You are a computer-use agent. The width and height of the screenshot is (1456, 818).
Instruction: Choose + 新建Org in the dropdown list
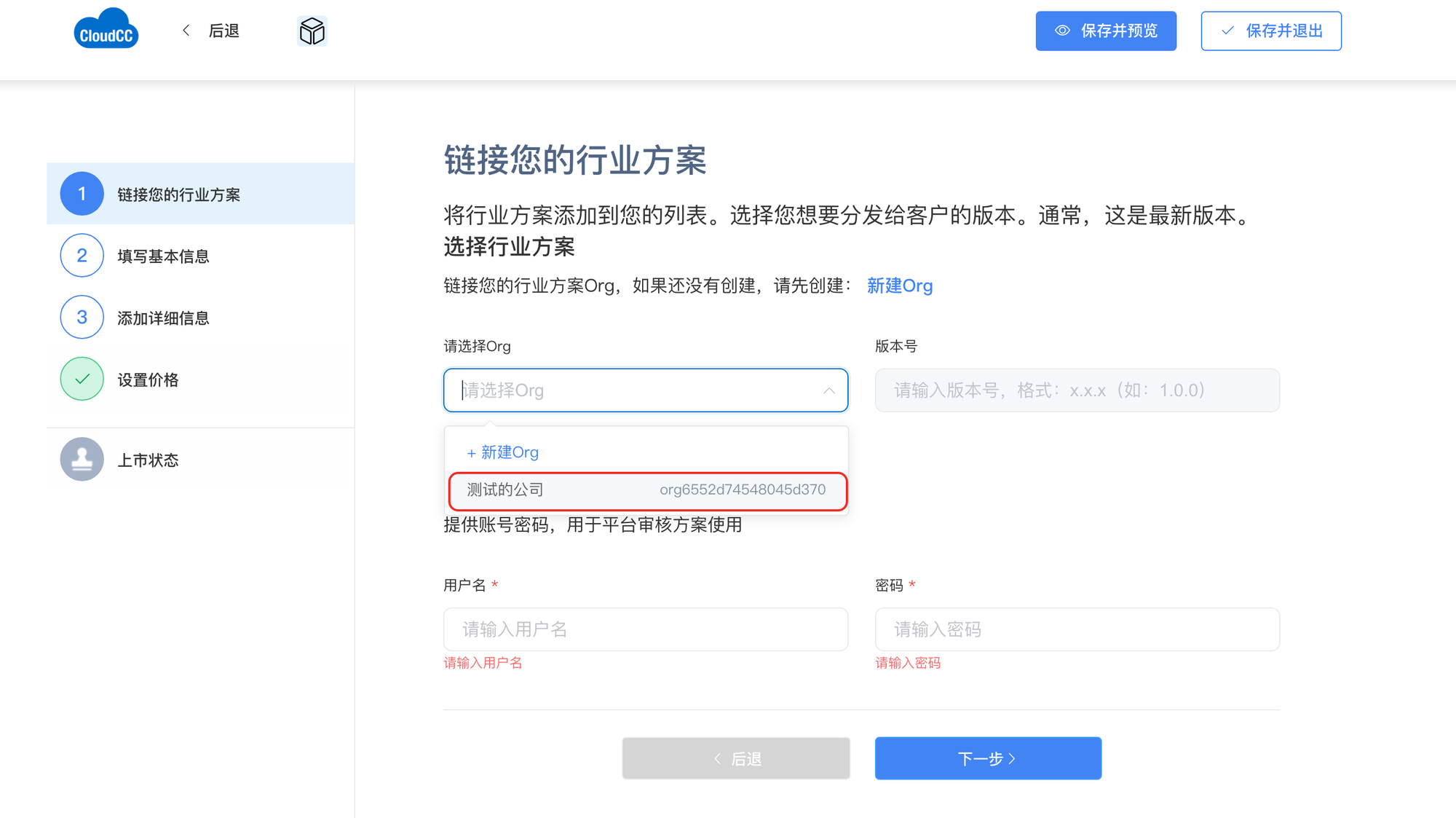[503, 453]
